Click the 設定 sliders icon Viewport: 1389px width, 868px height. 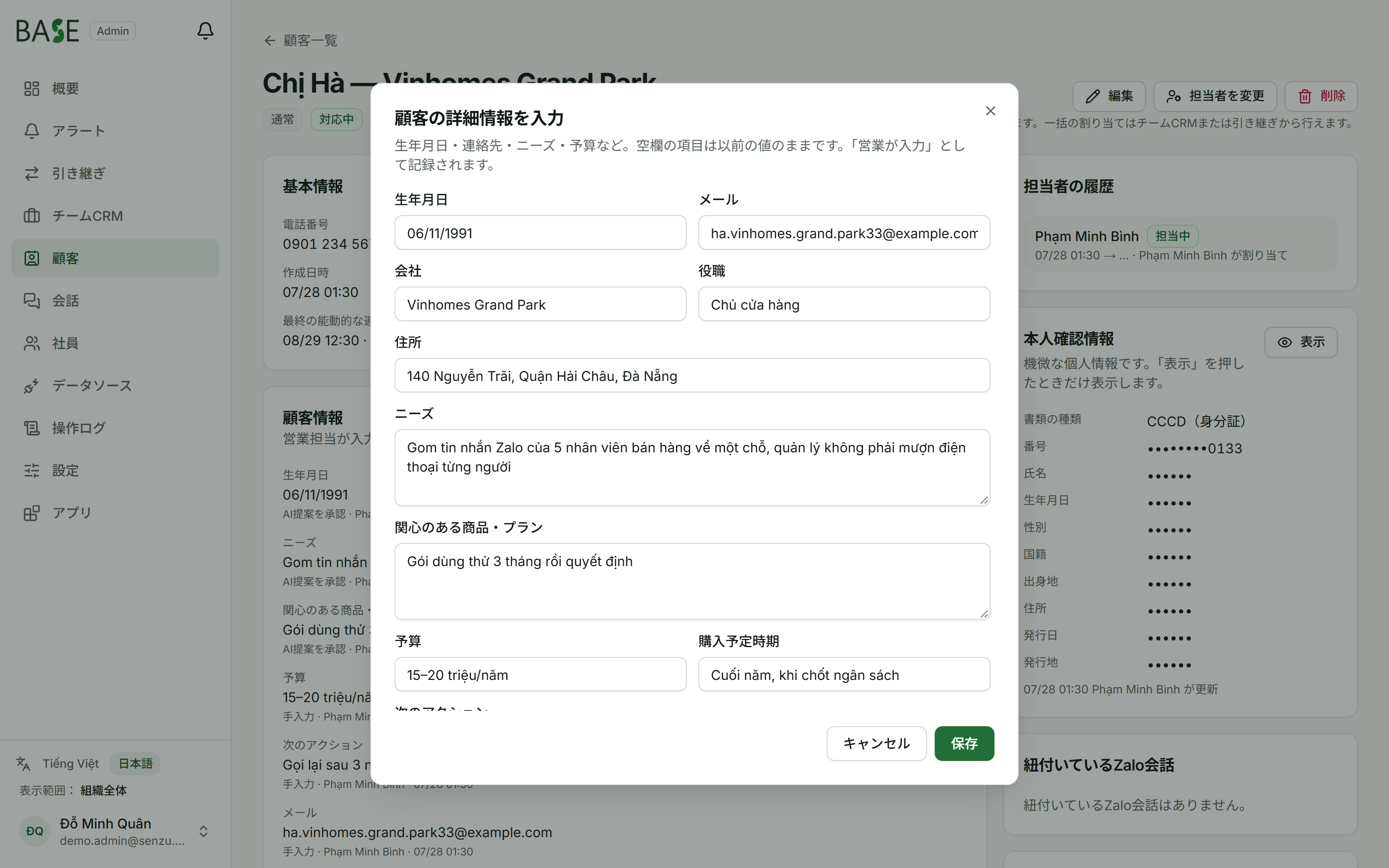point(31,471)
